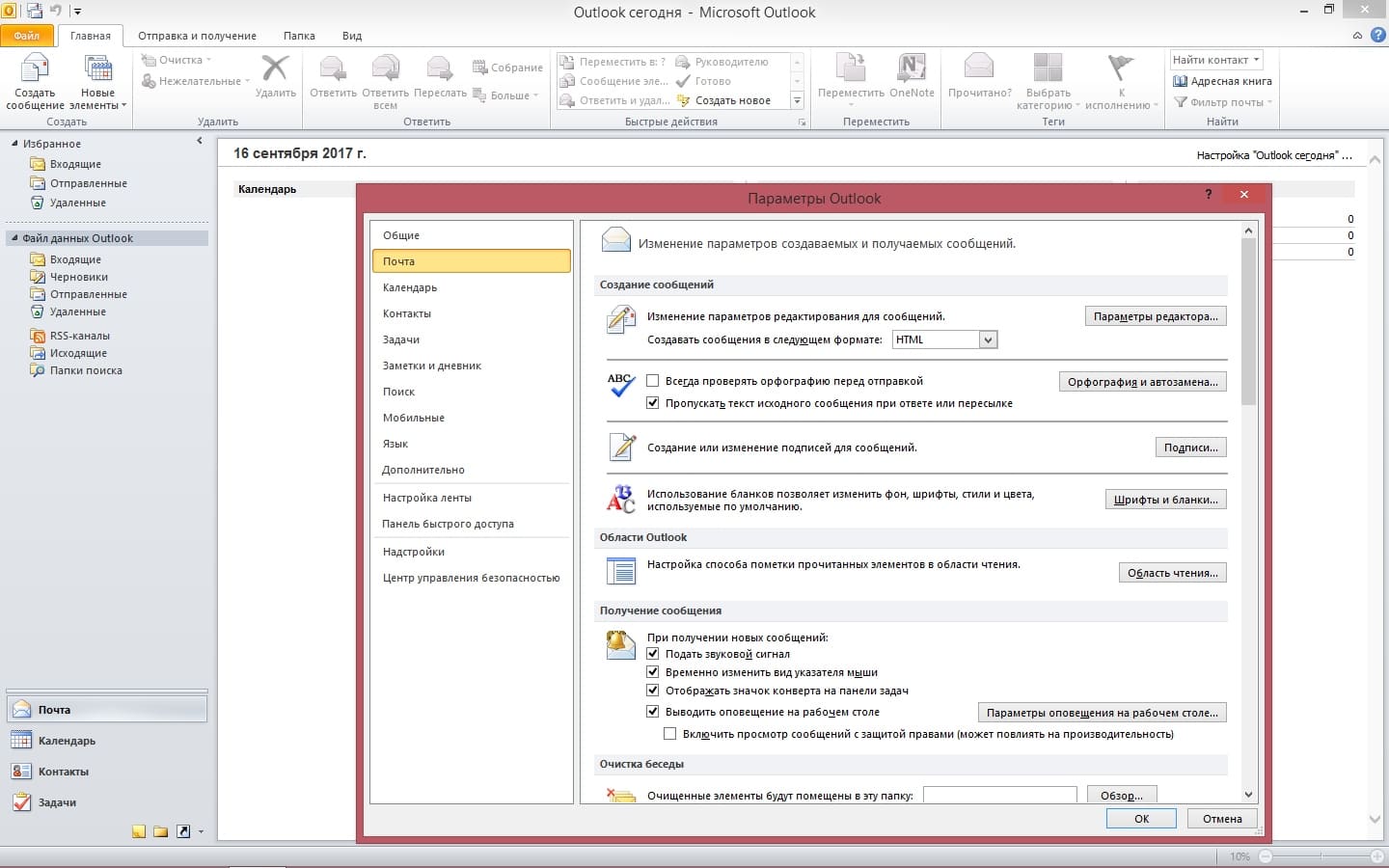
Task: Click the Read/Unread (Прочитано?) icon
Action: (979, 68)
